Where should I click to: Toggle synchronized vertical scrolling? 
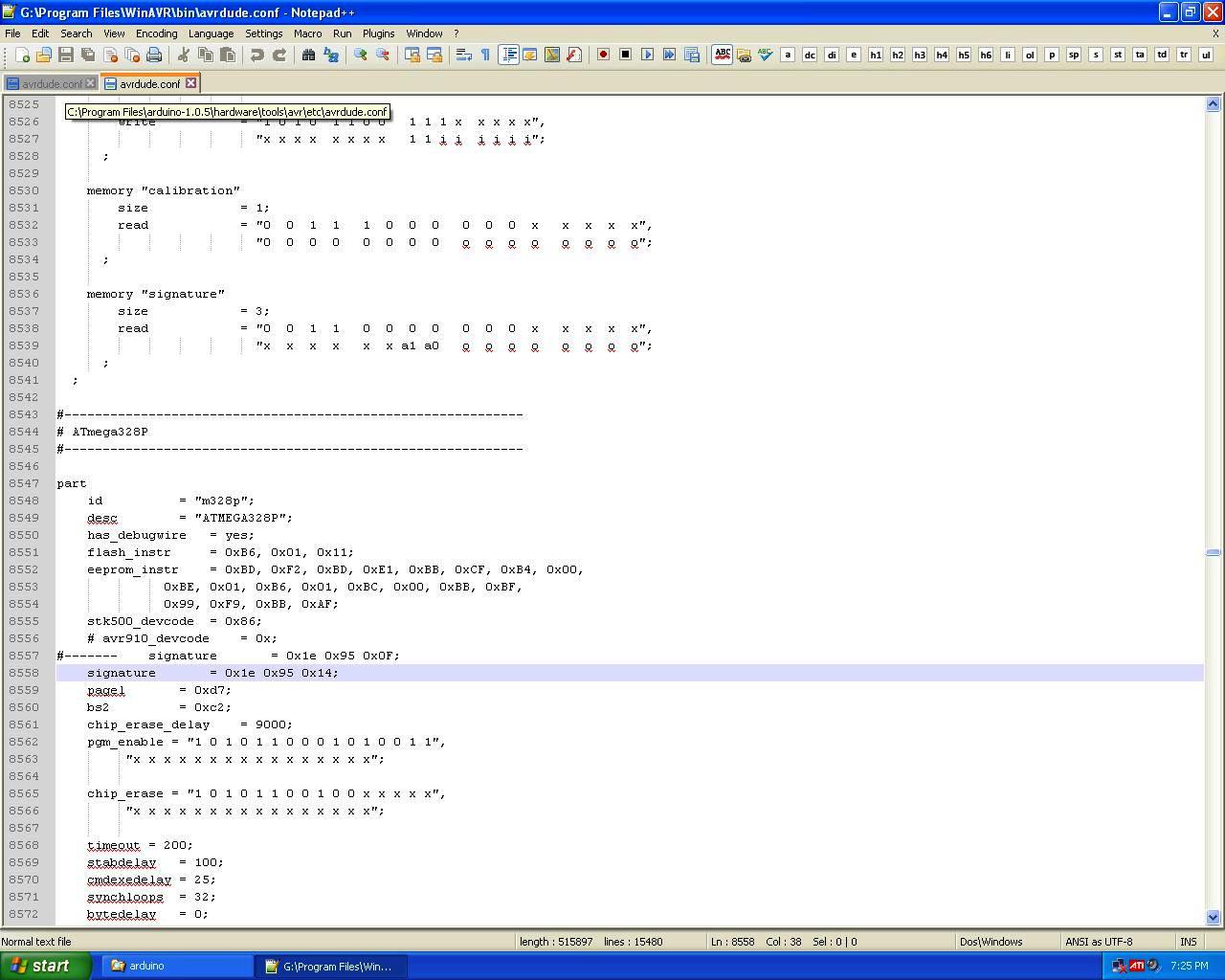click(412, 55)
